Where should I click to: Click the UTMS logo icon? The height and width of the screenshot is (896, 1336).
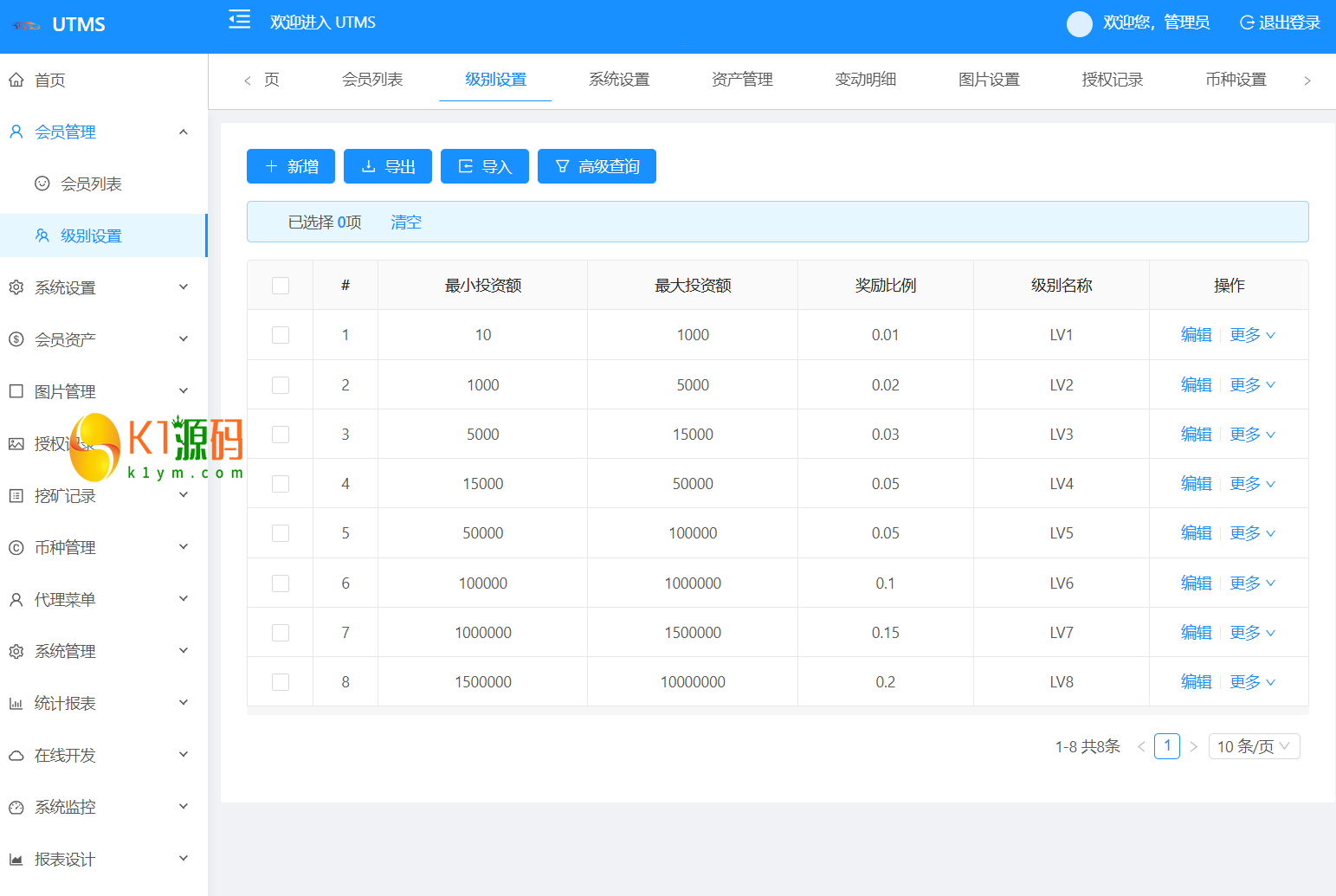[x=26, y=25]
